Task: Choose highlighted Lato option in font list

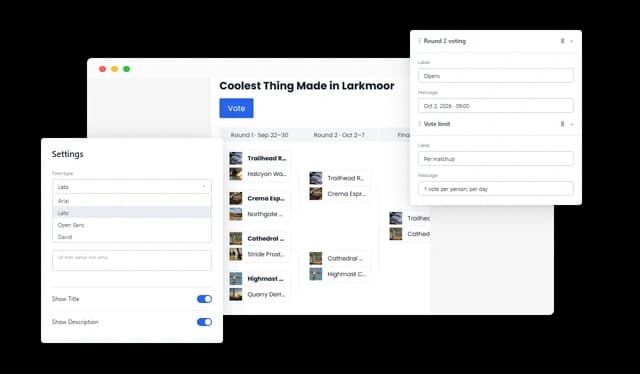Action: (x=132, y=213)
